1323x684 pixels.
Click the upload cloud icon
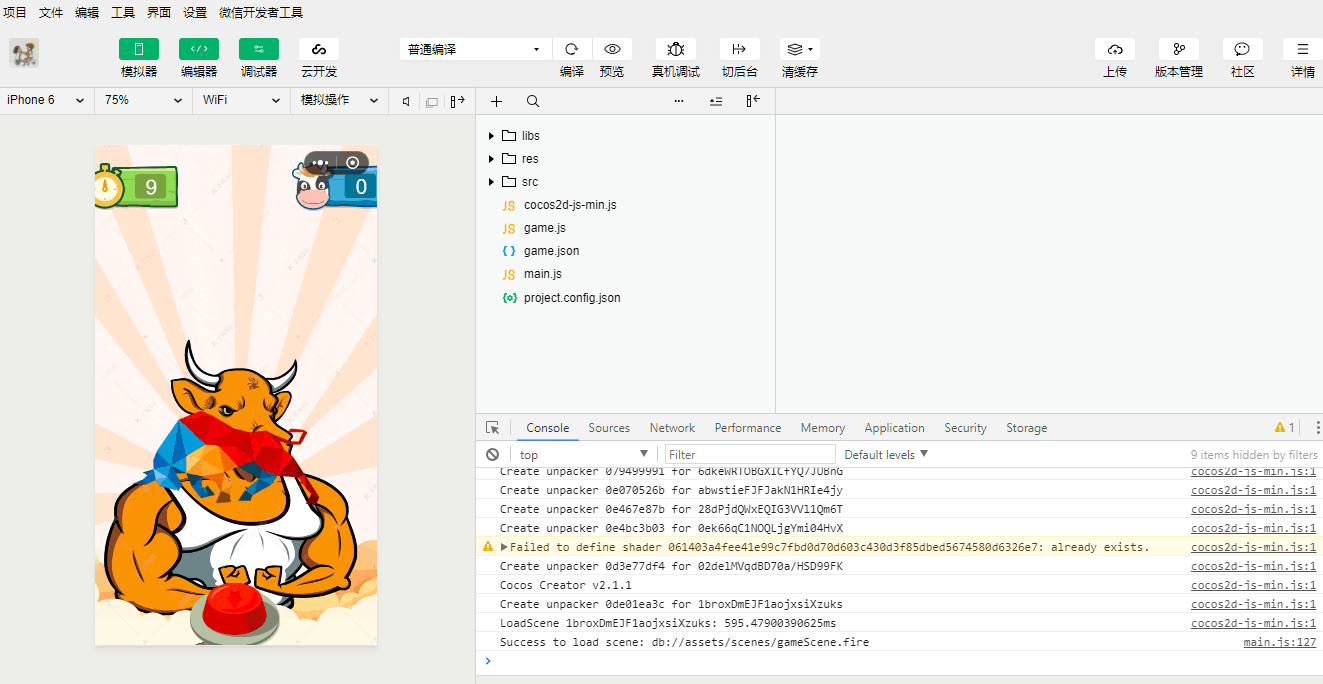coord(1115,49)
